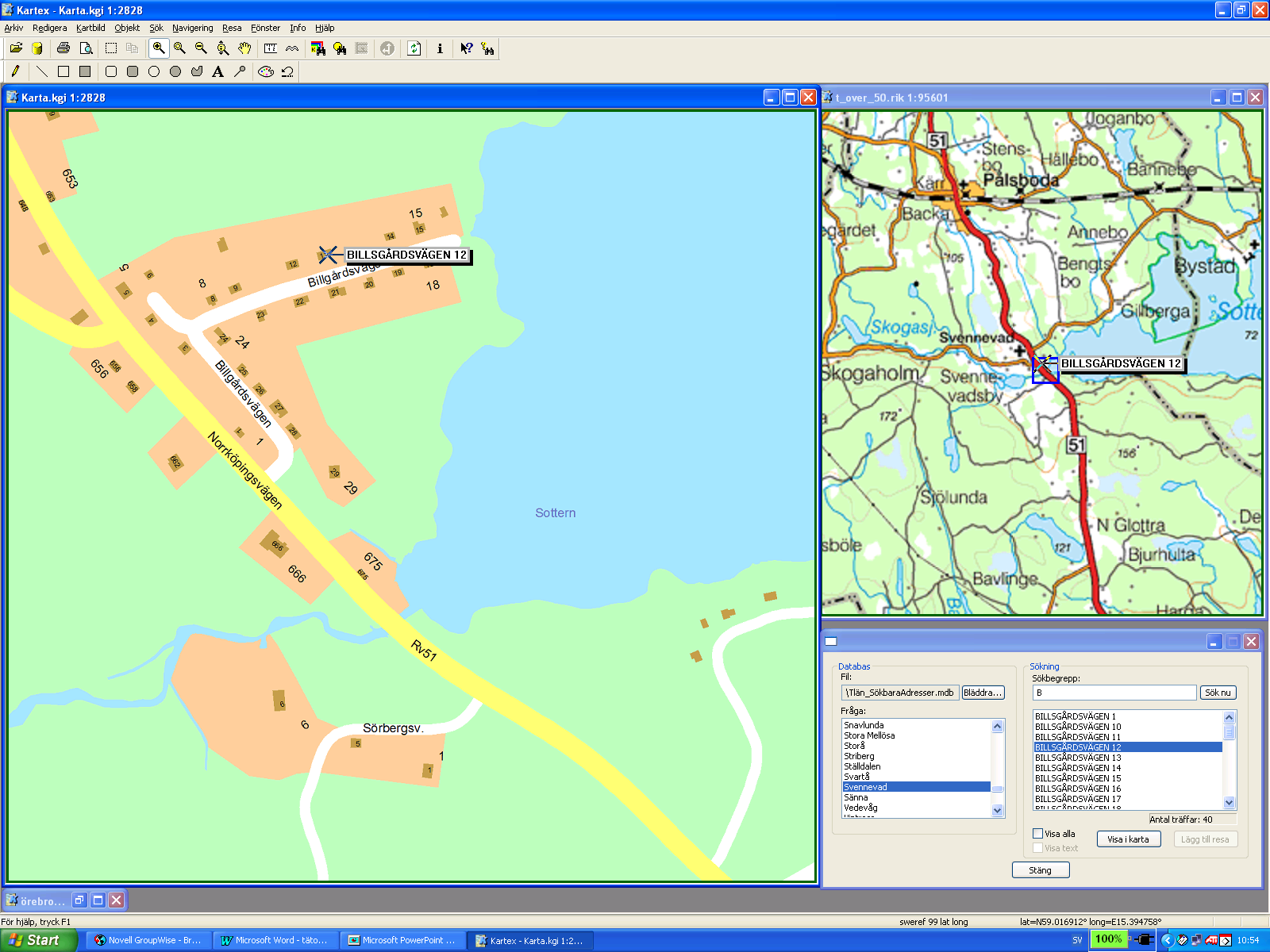Select the empty rectangle tool
Viewport: 1270px width, 952px height.
pos(63,71)
